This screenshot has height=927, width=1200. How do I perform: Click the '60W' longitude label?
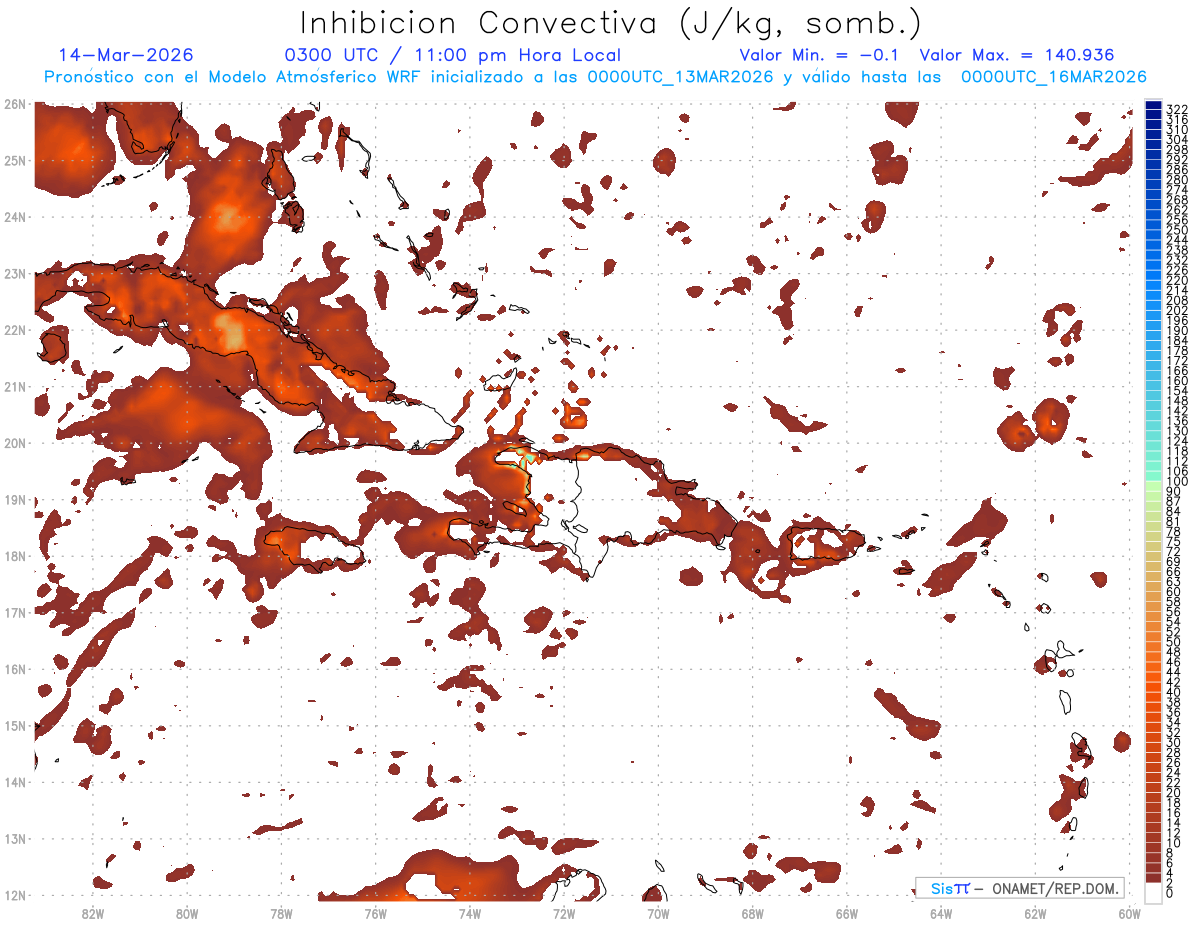[x=1129, y=912]
